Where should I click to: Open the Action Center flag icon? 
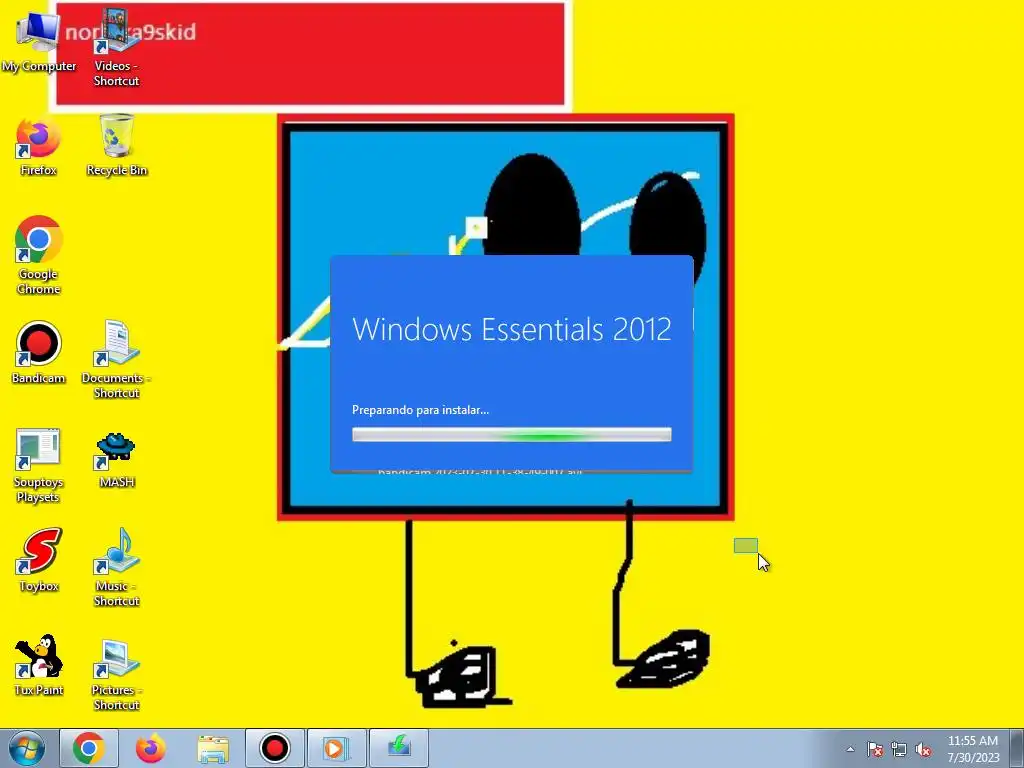[875, 750]
